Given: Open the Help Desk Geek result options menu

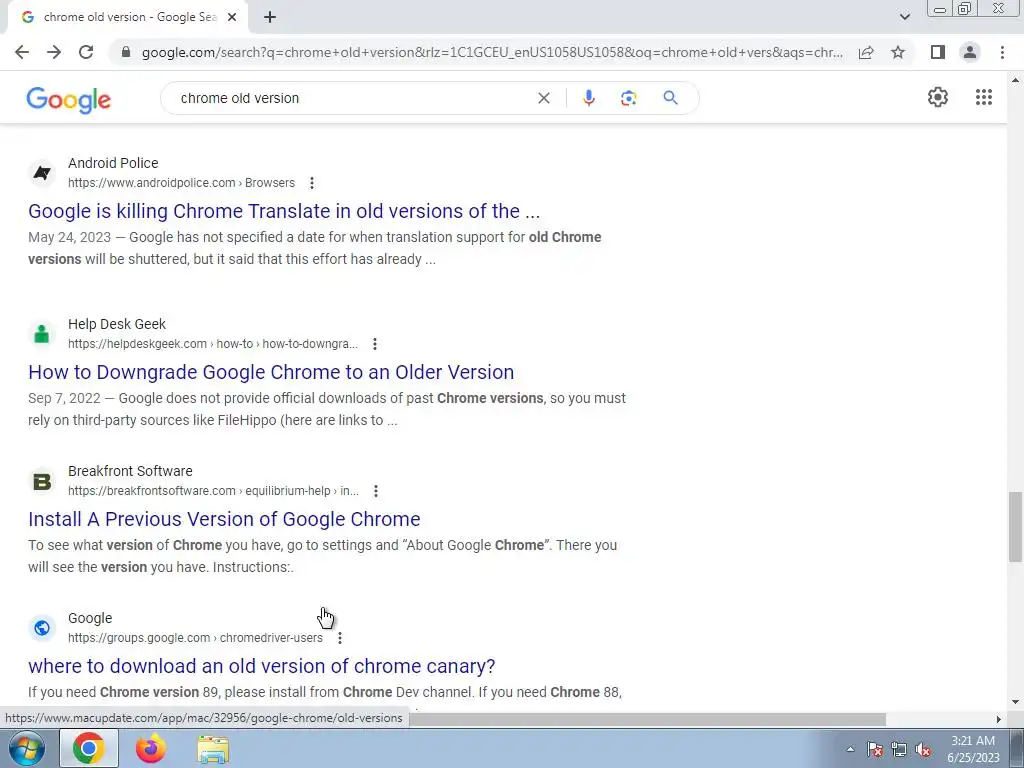Looking at the screenshot, I should coord(375,344).
